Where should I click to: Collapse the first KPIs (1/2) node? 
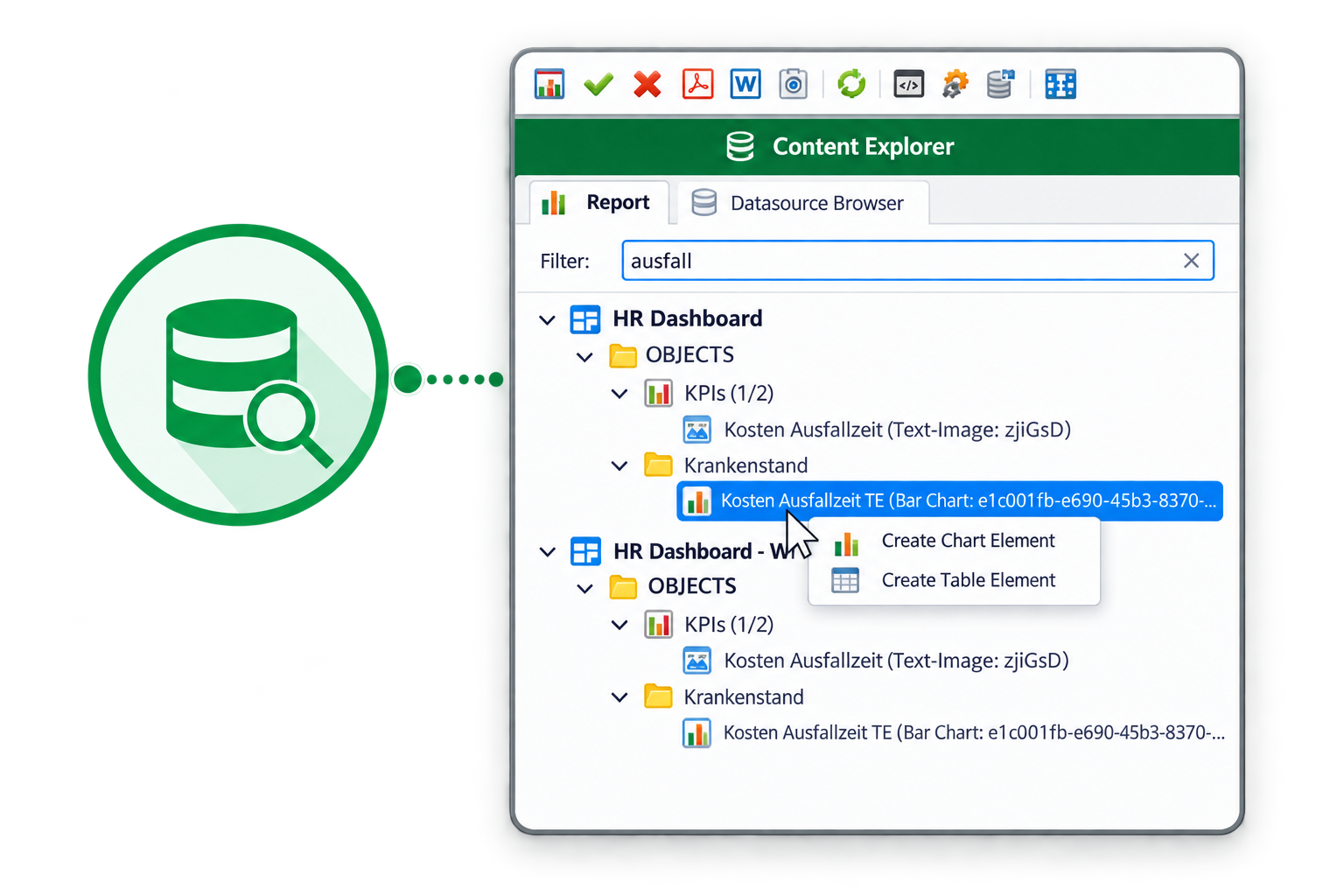(x=619, y=394)
